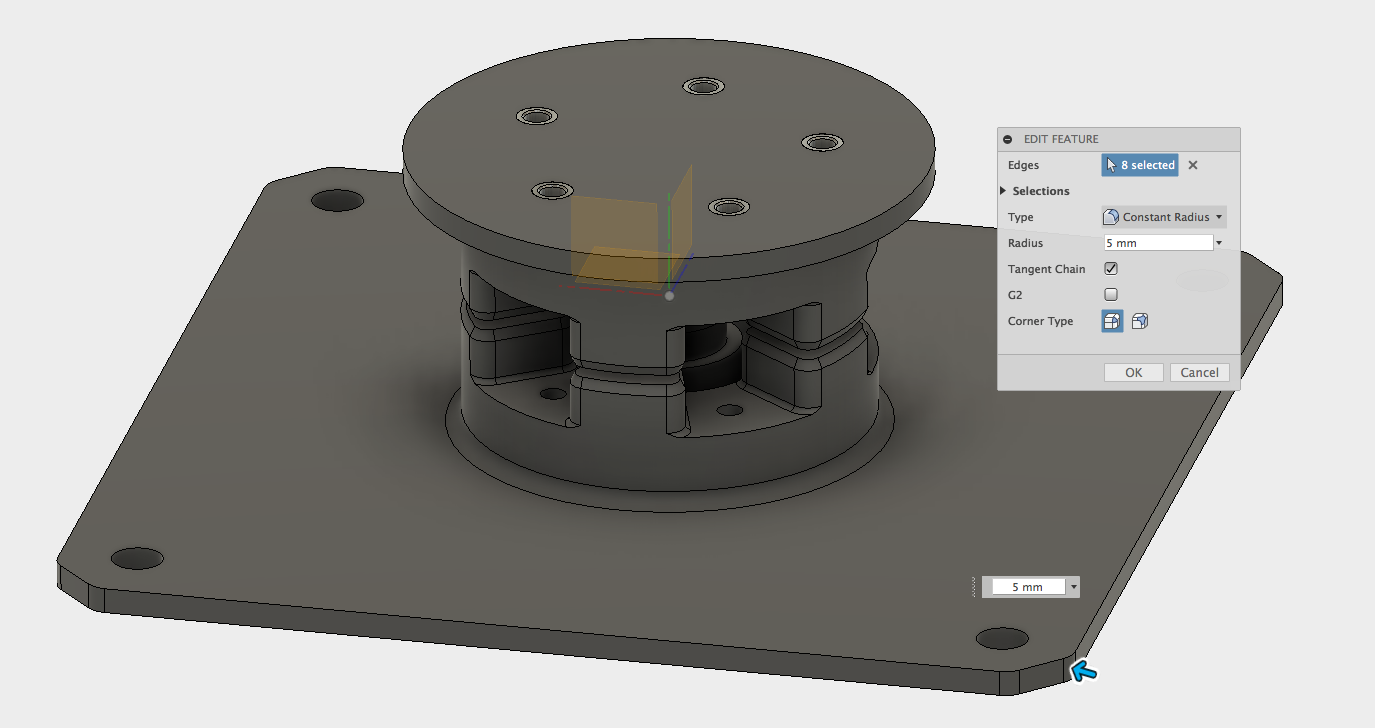
Task: Click the '8 selected' edges selector
Action: coord(1140,165)
